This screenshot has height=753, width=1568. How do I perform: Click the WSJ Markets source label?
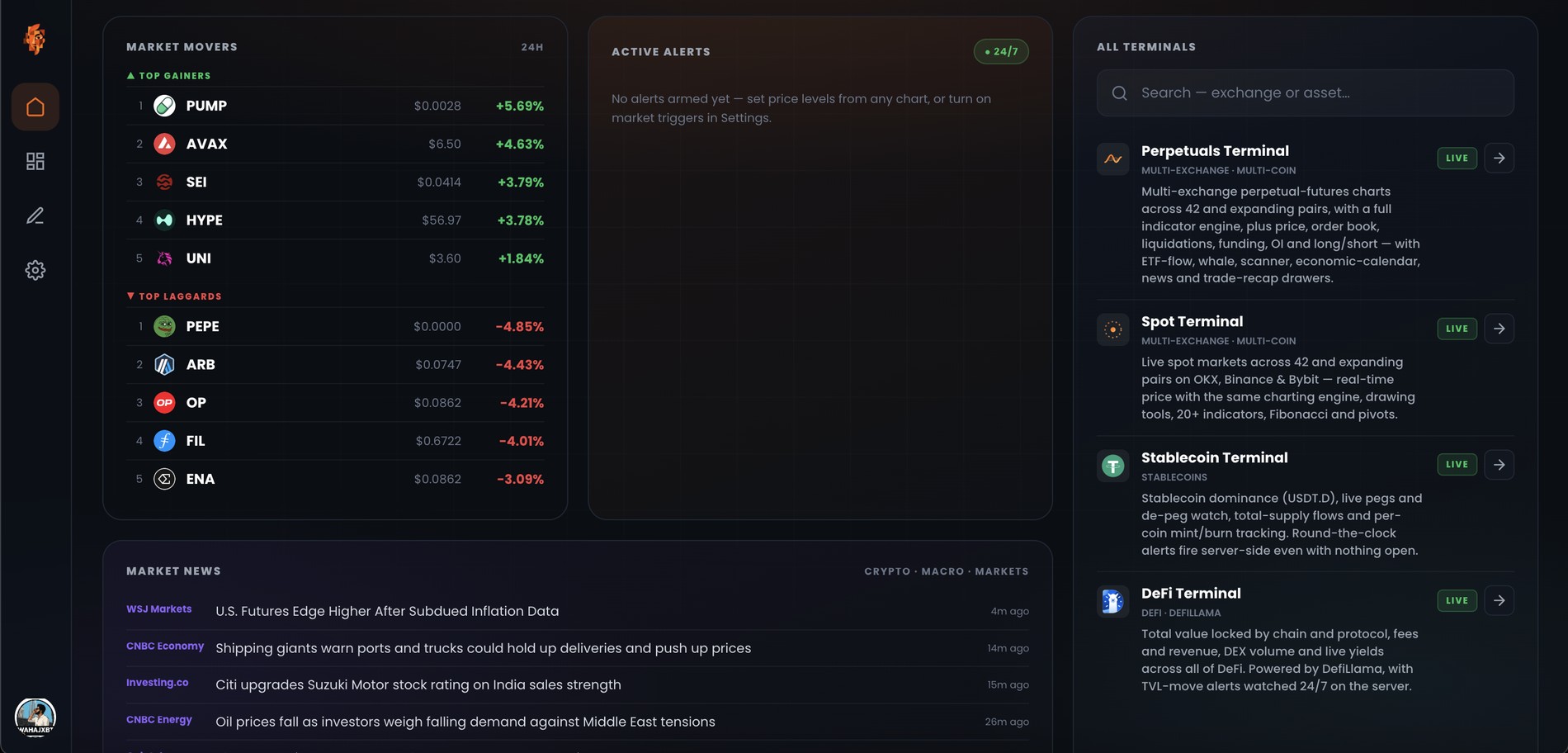[158, 609]
